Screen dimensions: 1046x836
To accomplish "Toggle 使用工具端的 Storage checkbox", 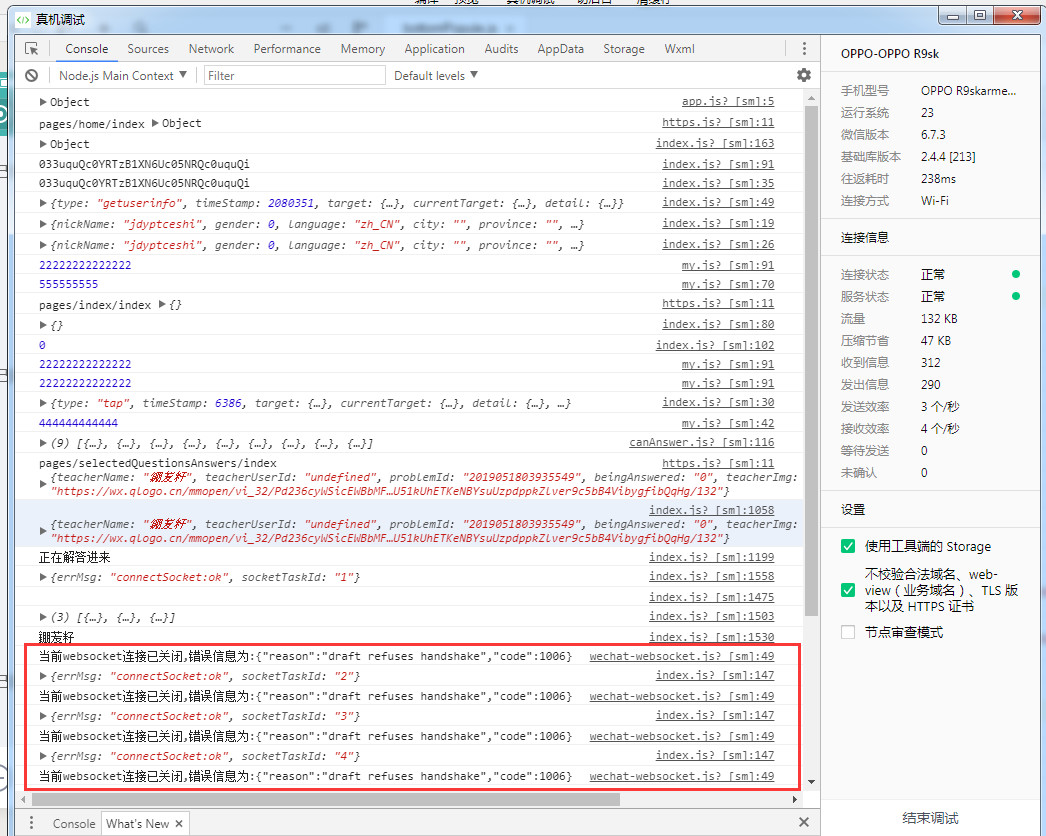I will pos(848,546).
